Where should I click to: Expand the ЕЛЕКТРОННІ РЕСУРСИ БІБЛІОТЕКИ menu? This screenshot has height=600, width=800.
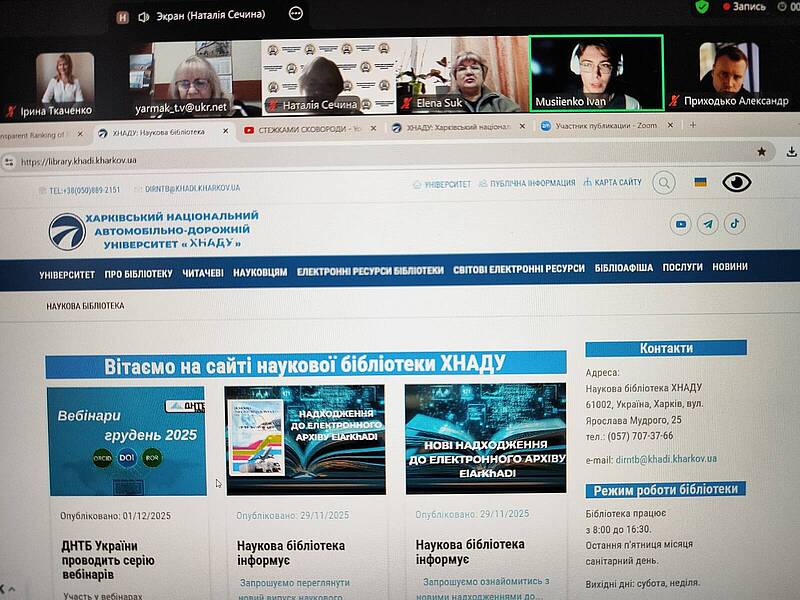(x=370, y=272)
